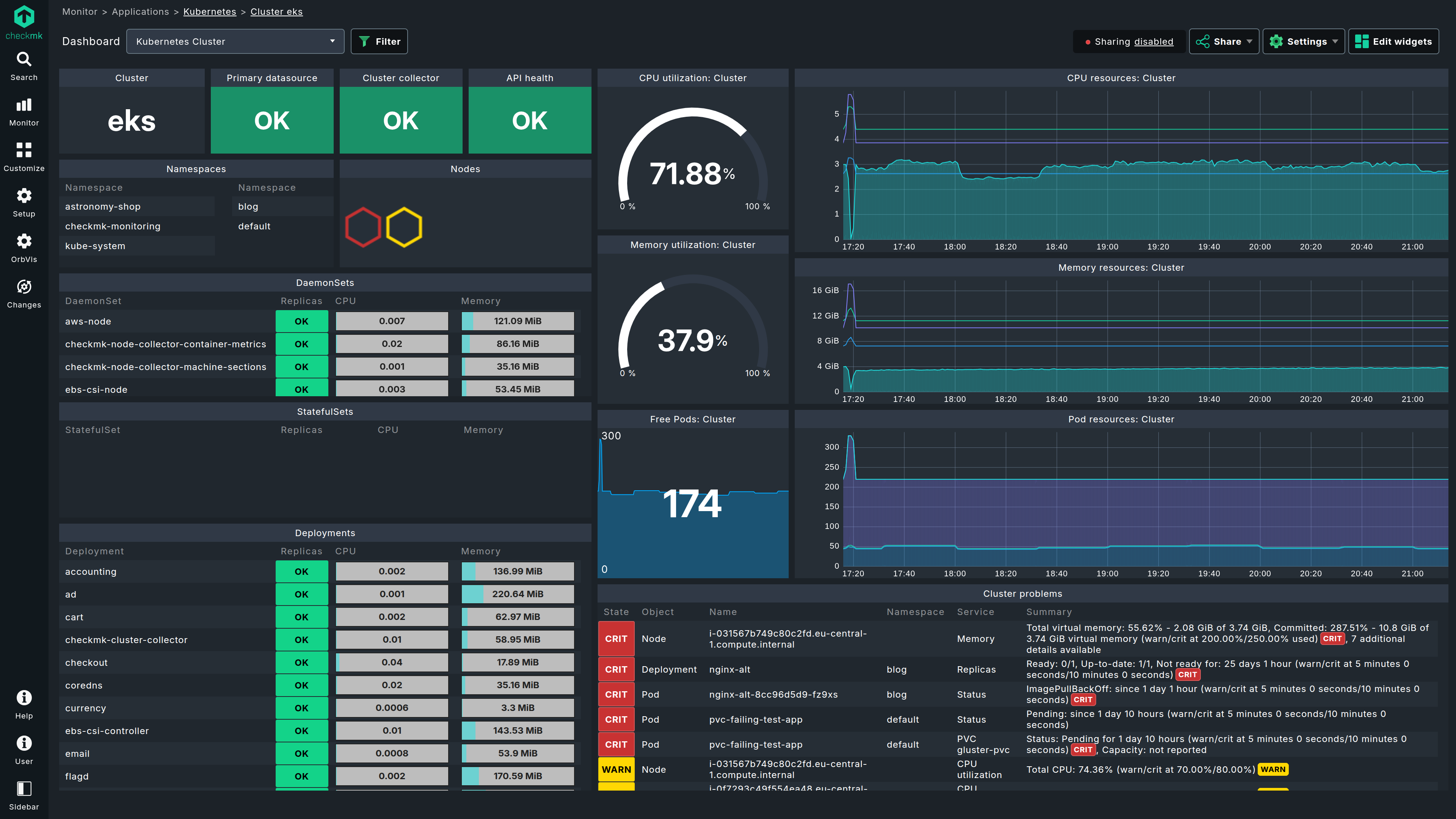Open the Setup gear icon
The height and width of the screenshot is (819, 1456).
coord(24,196)
